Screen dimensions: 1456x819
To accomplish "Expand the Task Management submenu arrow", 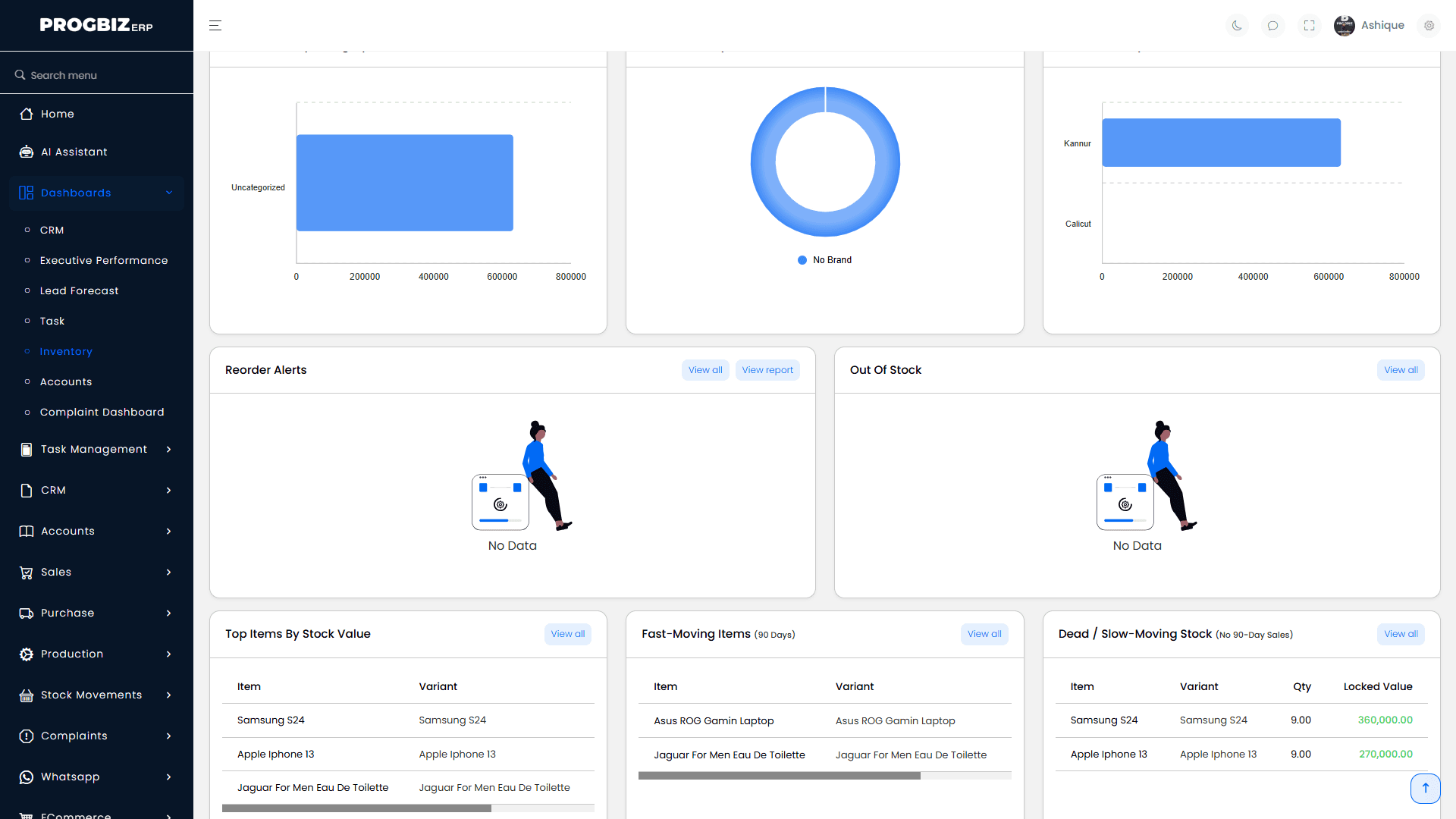I will pos(169,449).
